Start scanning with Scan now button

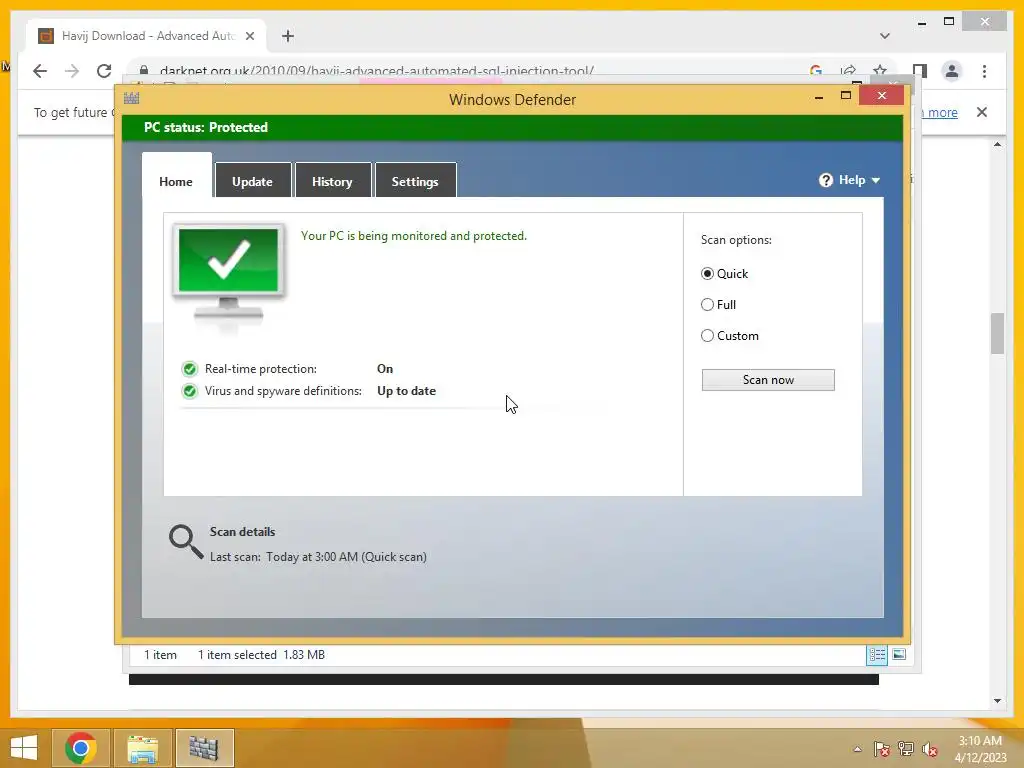click(768, 380)
